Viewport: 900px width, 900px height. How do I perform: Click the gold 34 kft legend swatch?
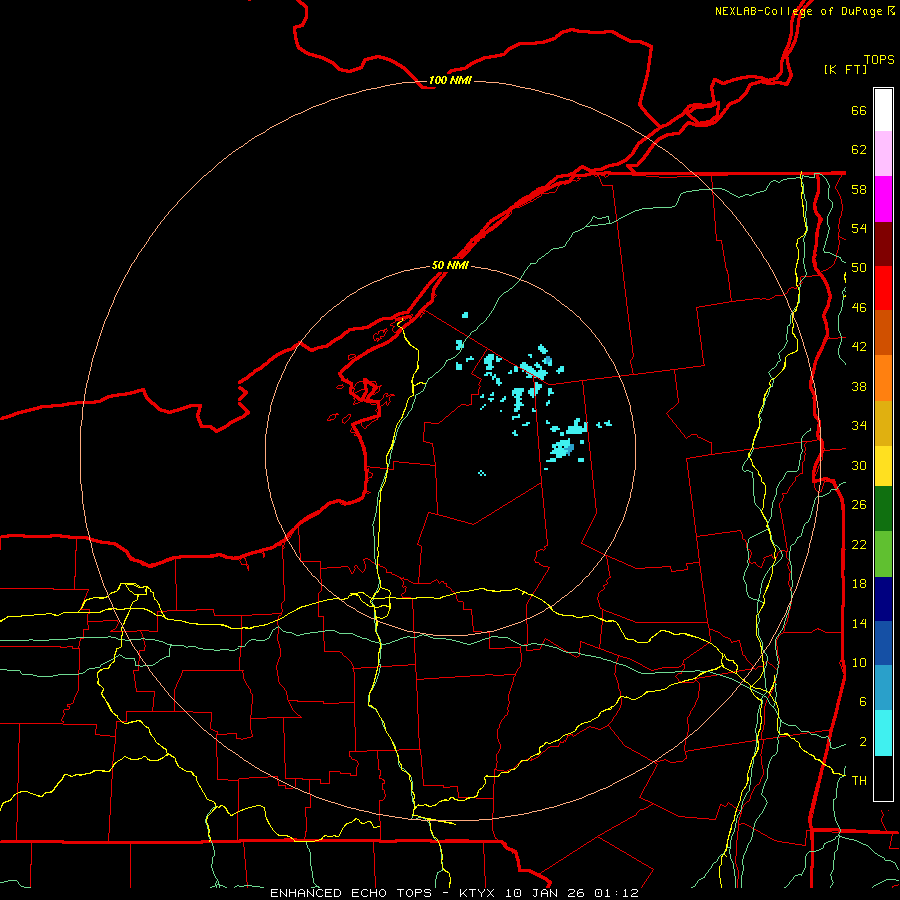tap(883, 424)
